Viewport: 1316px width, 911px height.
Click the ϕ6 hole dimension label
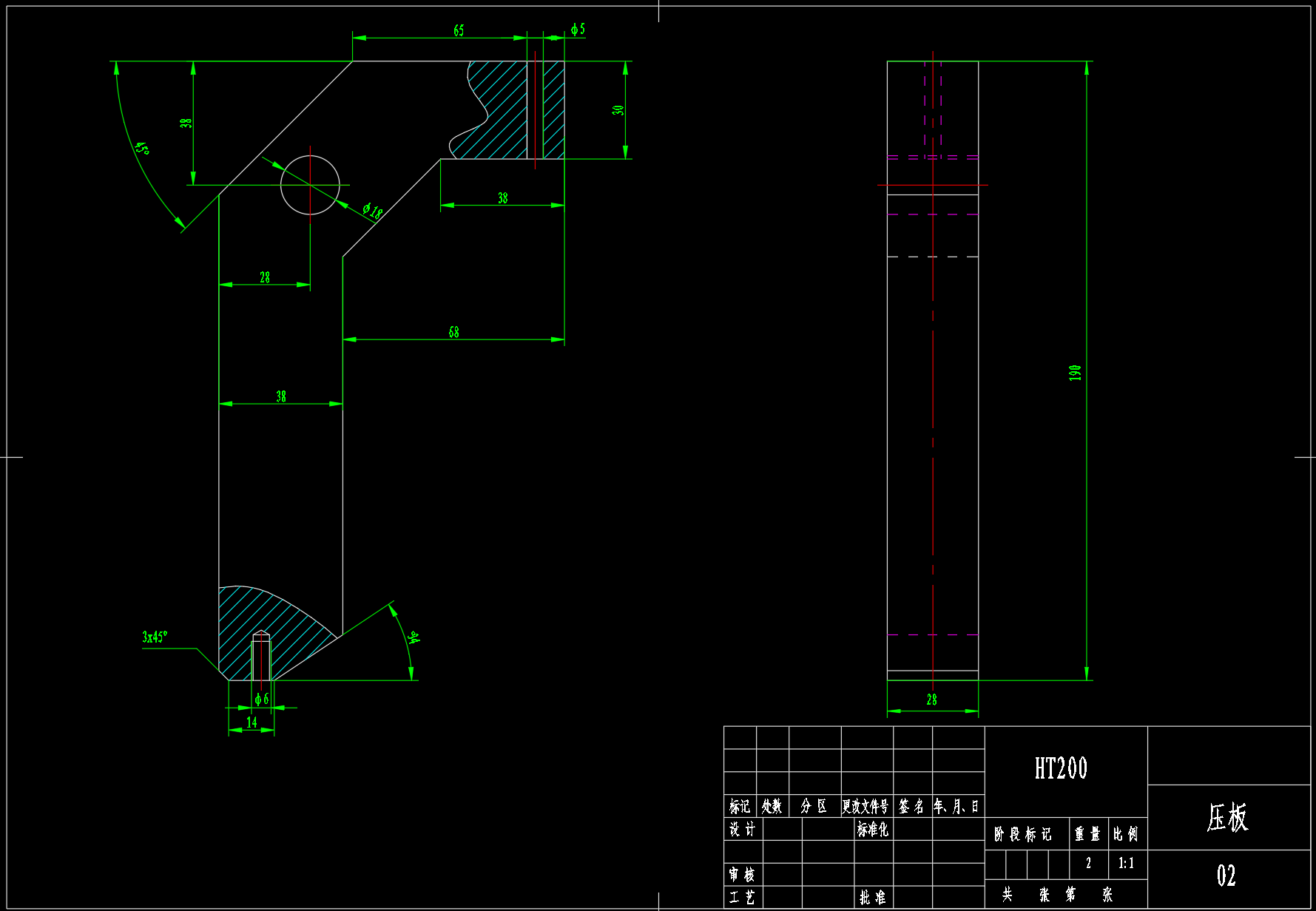click(261, 699)
